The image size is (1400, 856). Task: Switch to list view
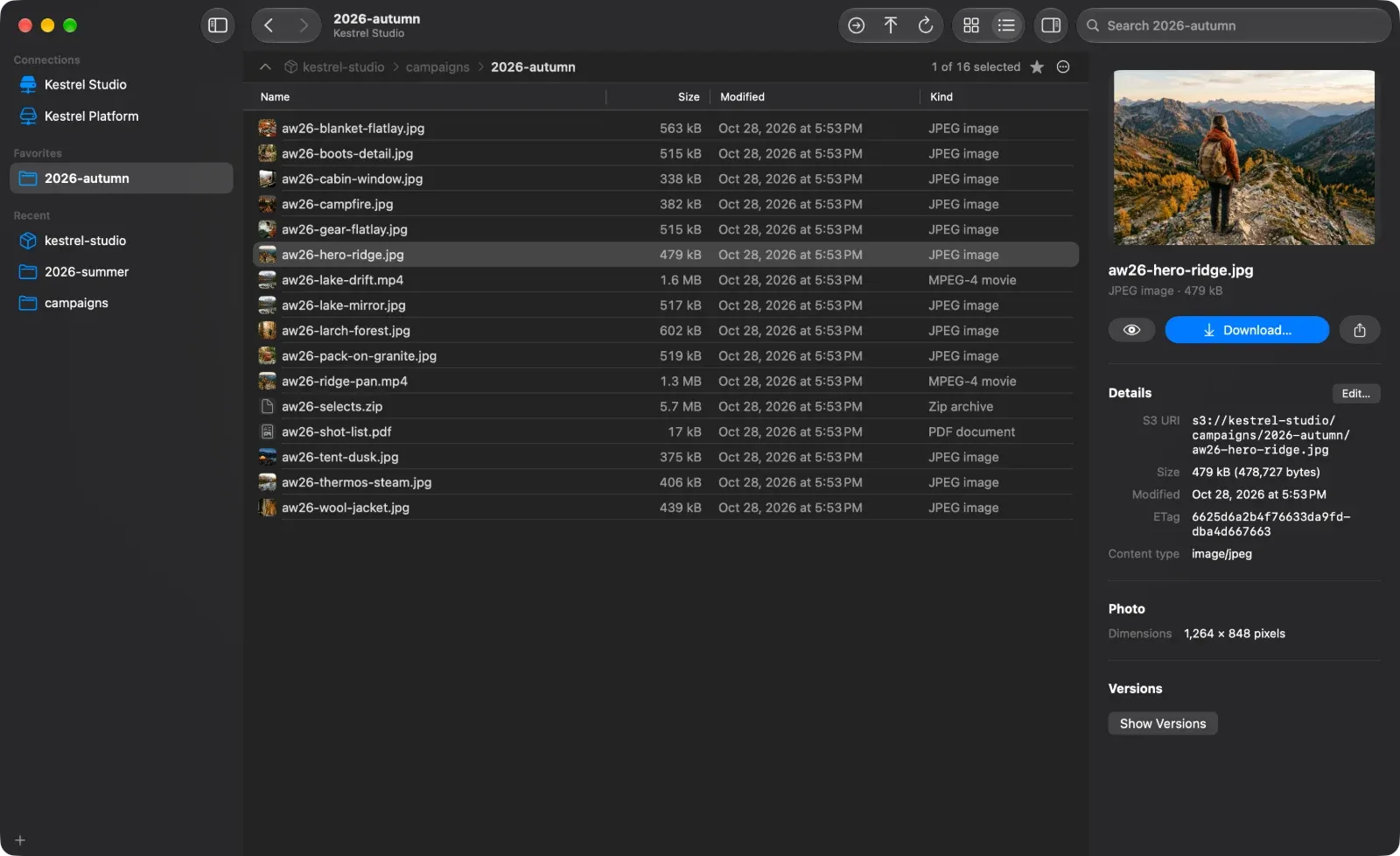(1006, 25)
